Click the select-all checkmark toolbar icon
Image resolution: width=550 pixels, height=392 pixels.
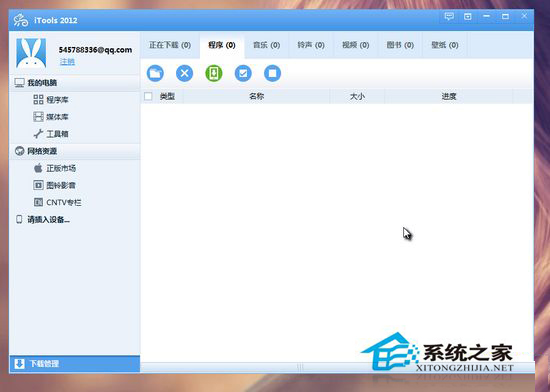click(x=243, y=73)
